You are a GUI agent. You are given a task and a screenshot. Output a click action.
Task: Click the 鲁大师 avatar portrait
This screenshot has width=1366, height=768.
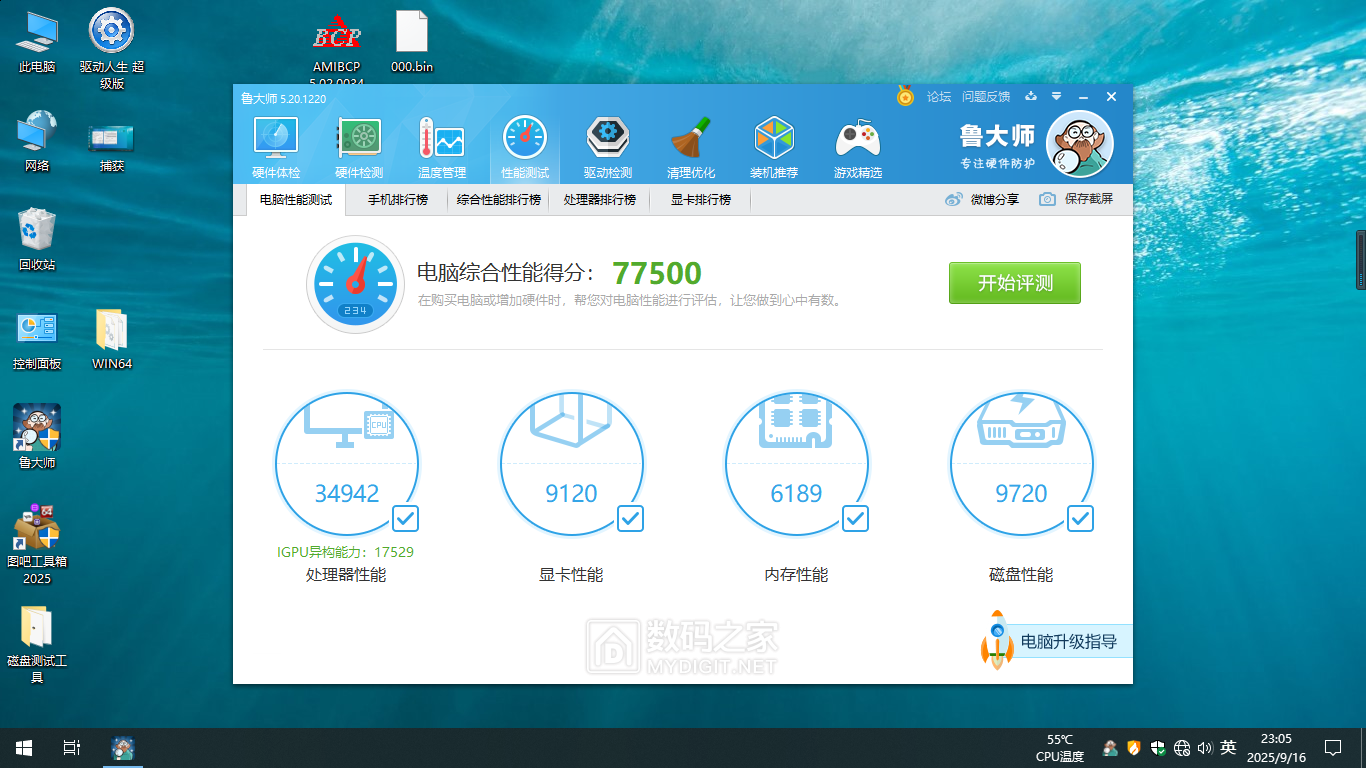1080,143
